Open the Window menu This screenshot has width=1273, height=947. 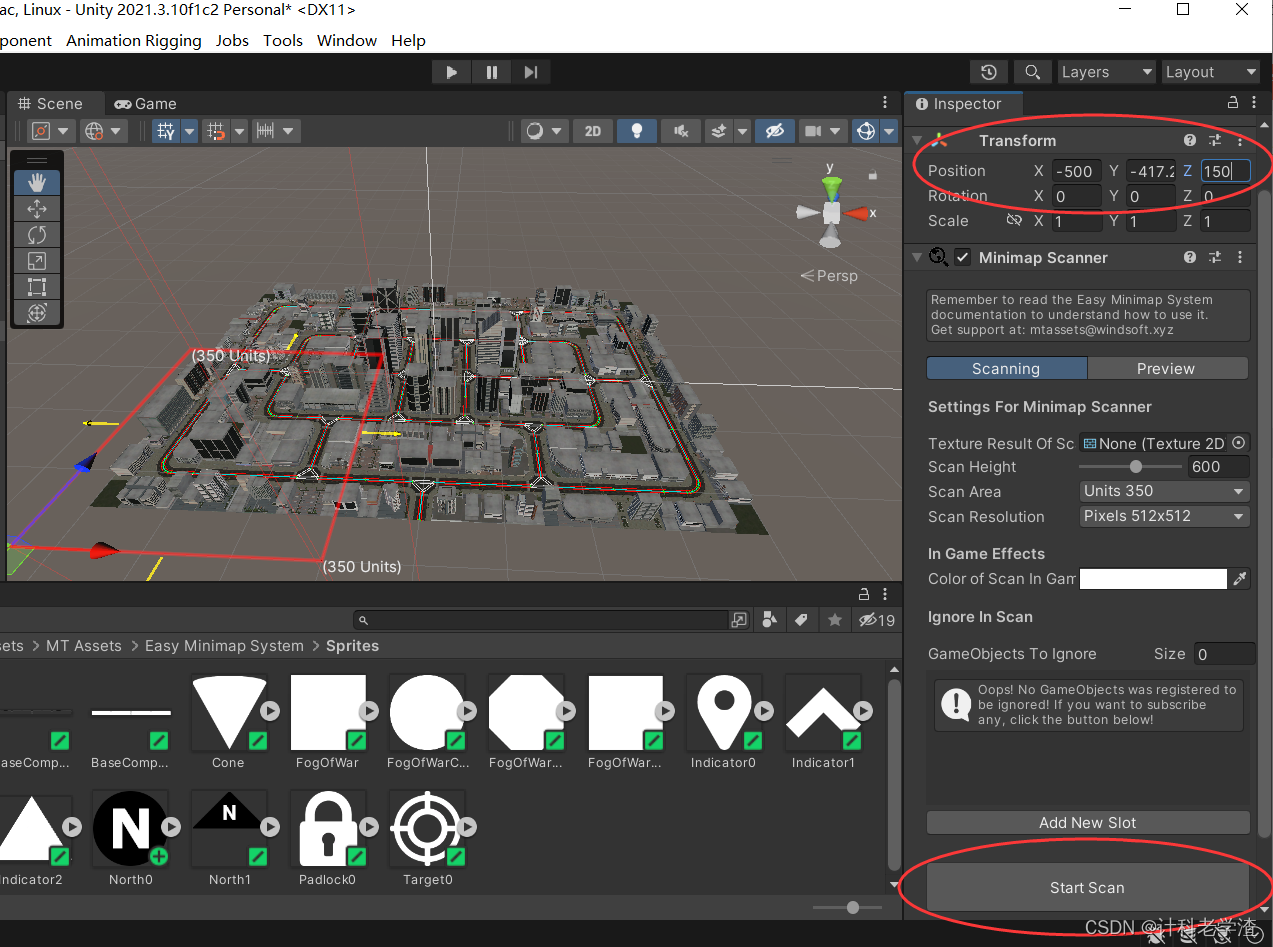pos(347,41)
